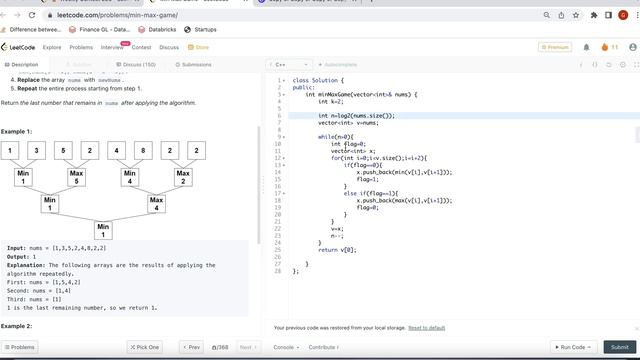Switch to the Description tab
Screen dimensions: 640x360
21,64
